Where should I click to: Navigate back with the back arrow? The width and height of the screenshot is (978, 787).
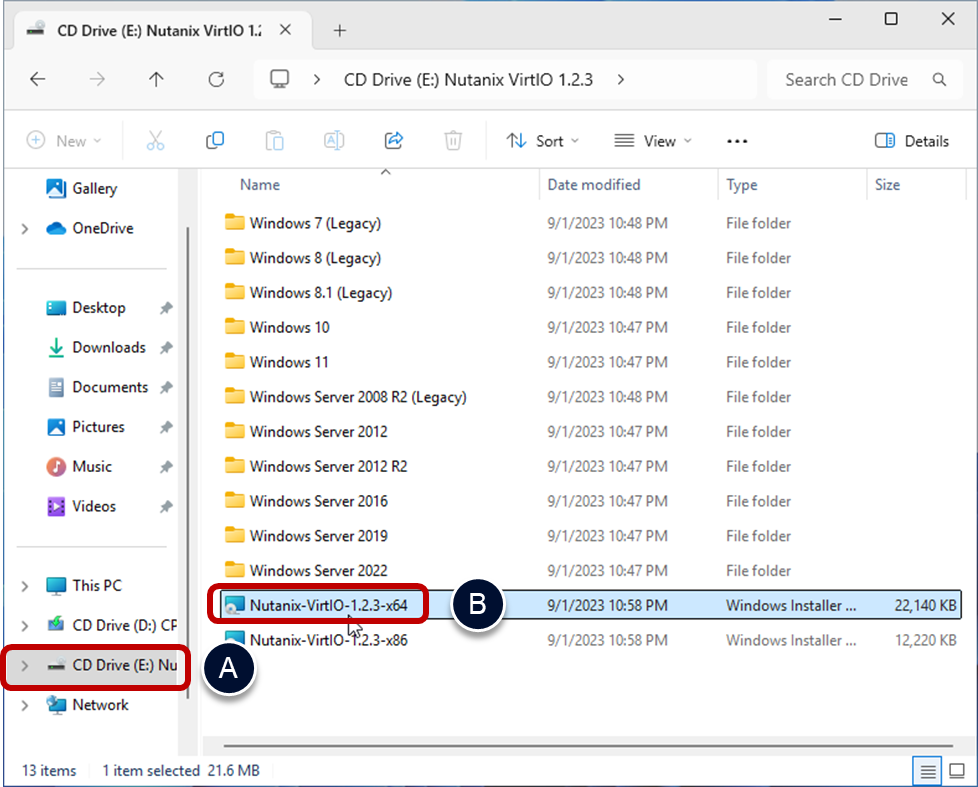coord(38,80)
